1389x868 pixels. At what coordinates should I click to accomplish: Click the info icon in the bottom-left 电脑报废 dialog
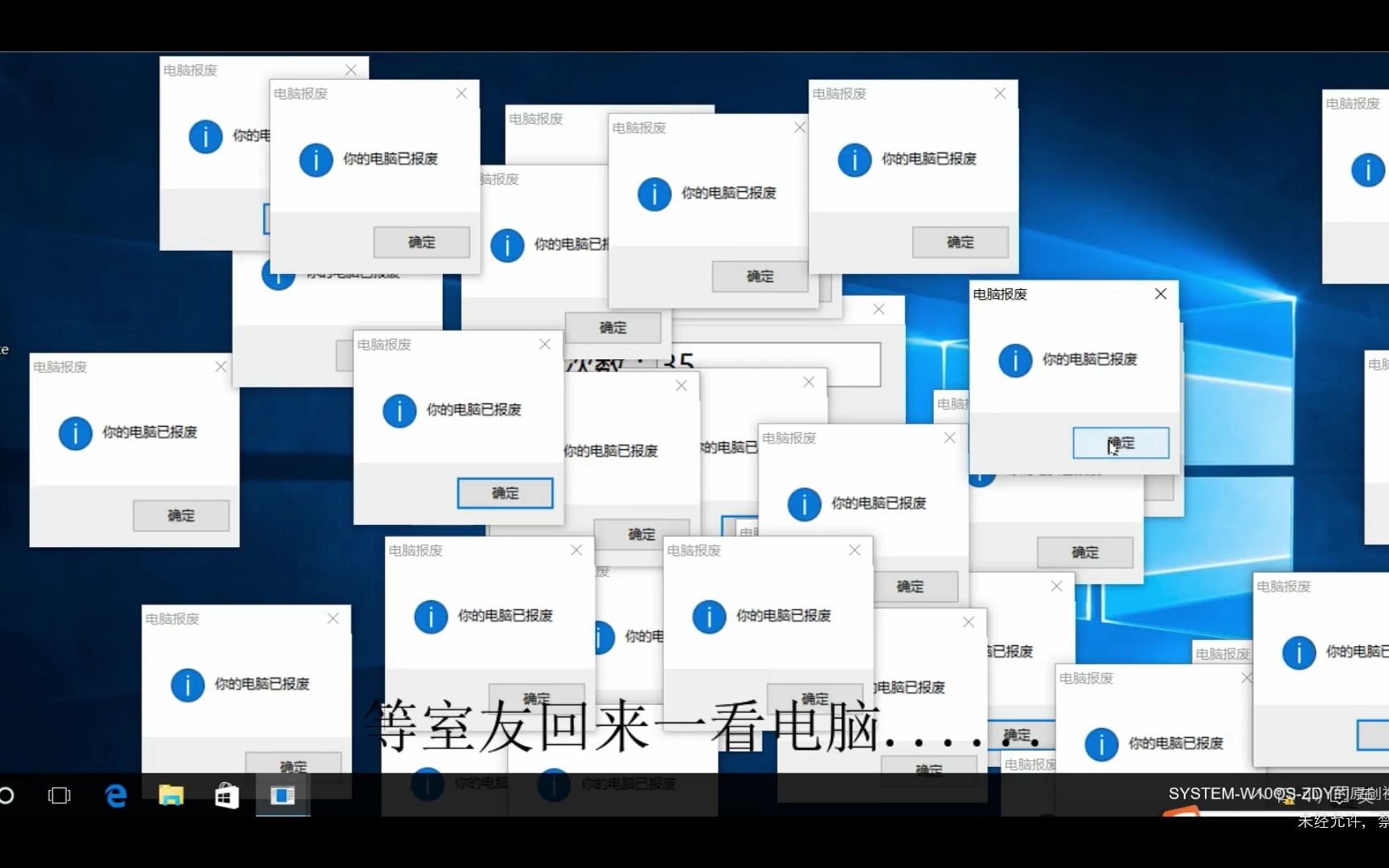pyautogui.click(x=188, y=684)
